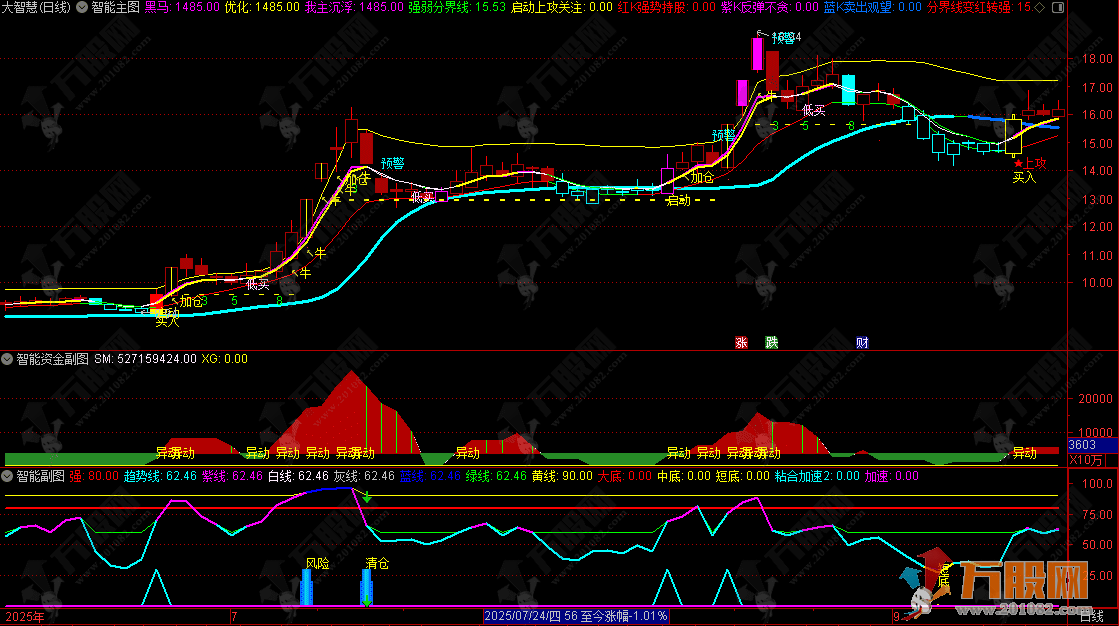The width and height of the screenshot is (1119, 626).
Task: Click the blue 清仓 signal bar
Action: pos(367,586)
